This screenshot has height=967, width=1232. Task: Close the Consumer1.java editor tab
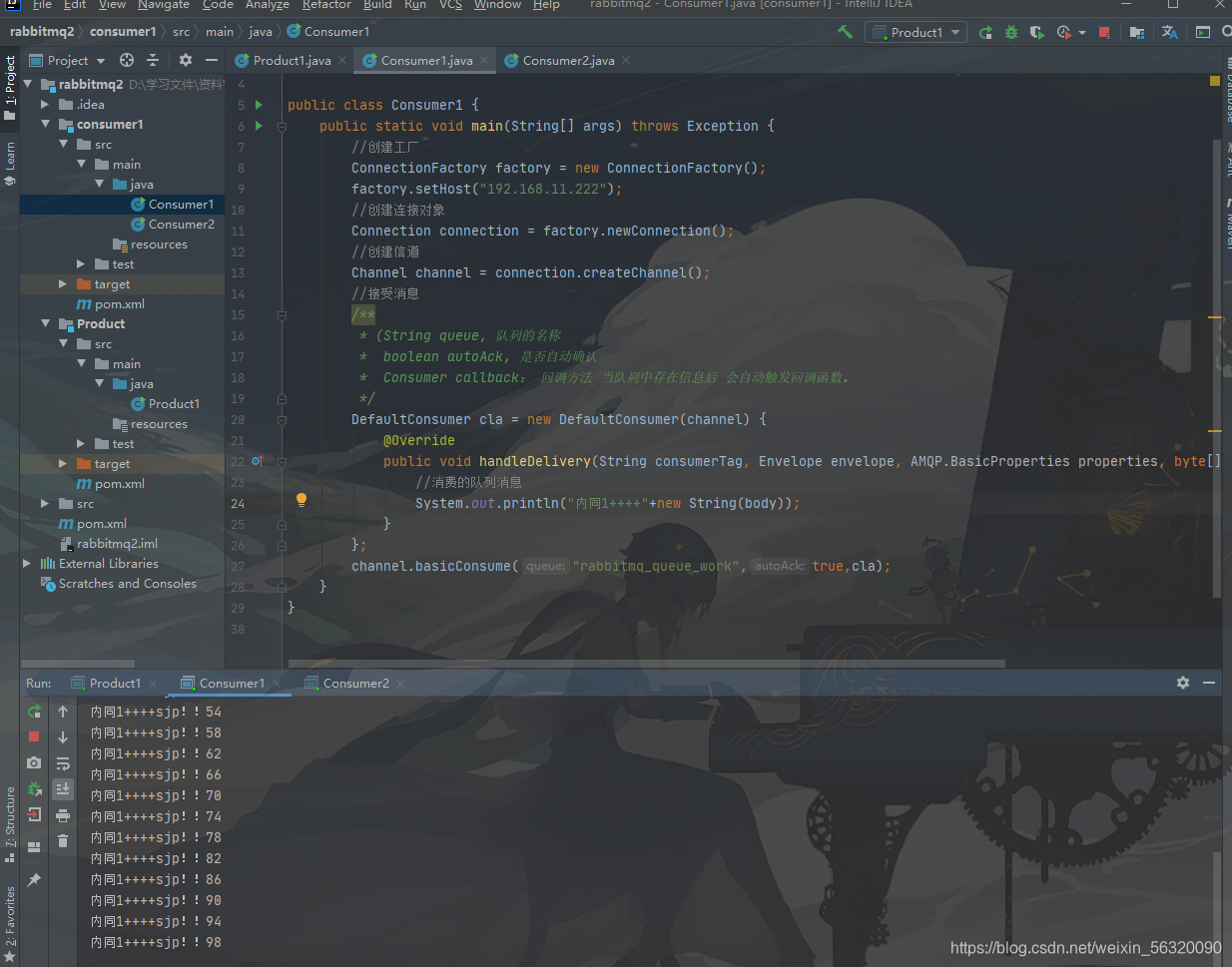[x=485, y=60]
